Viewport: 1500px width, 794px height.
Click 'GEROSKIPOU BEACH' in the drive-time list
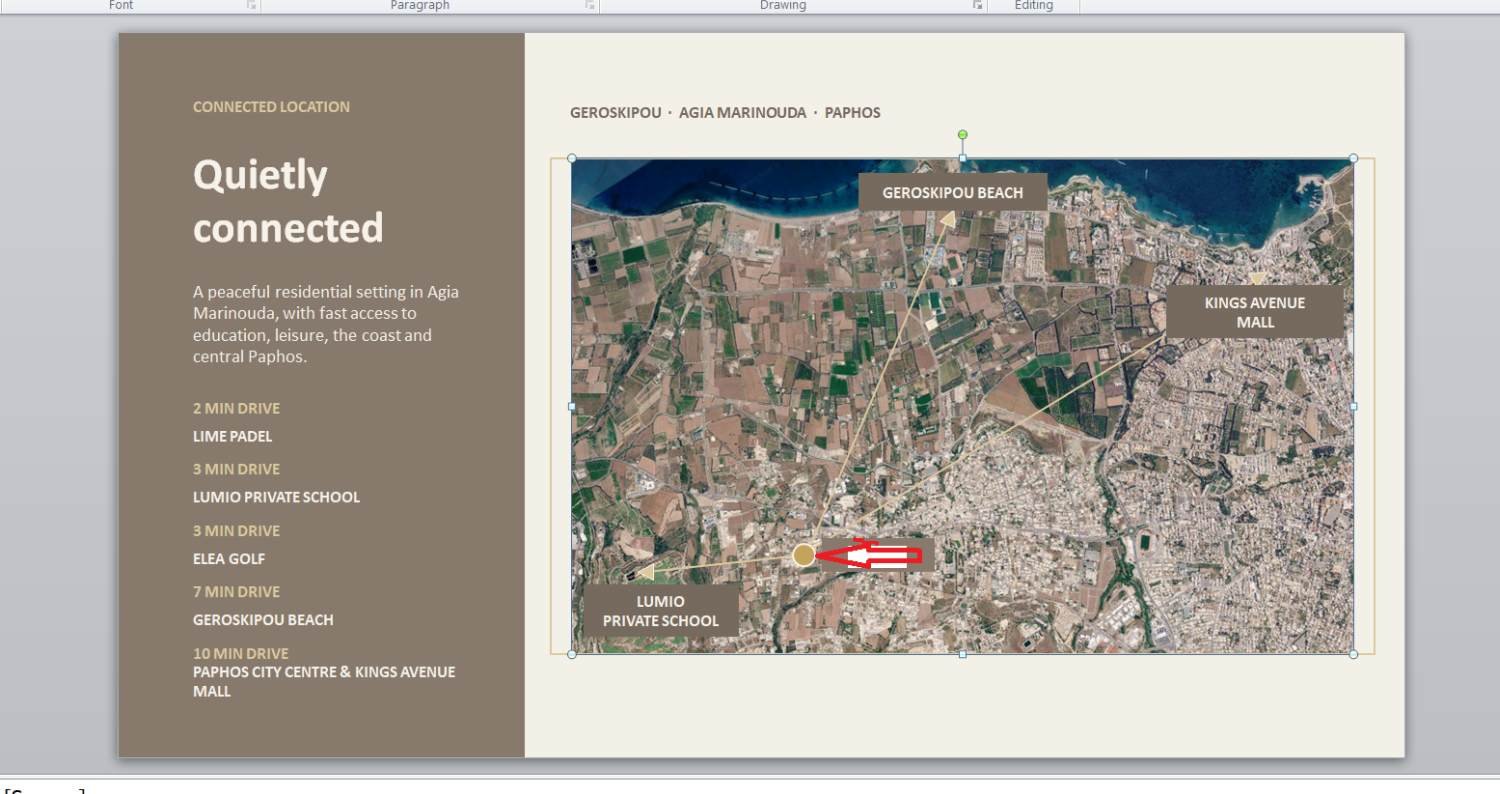pyautogui.click(x=263, y=620)
